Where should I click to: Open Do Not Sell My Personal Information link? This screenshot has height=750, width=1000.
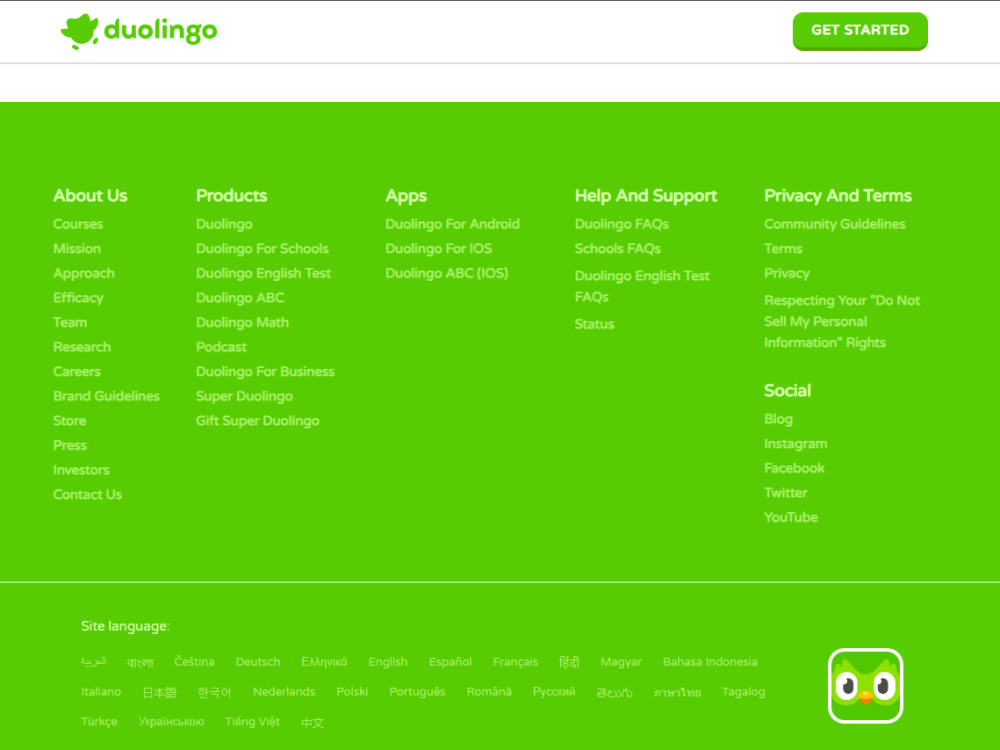pos(842,321)
